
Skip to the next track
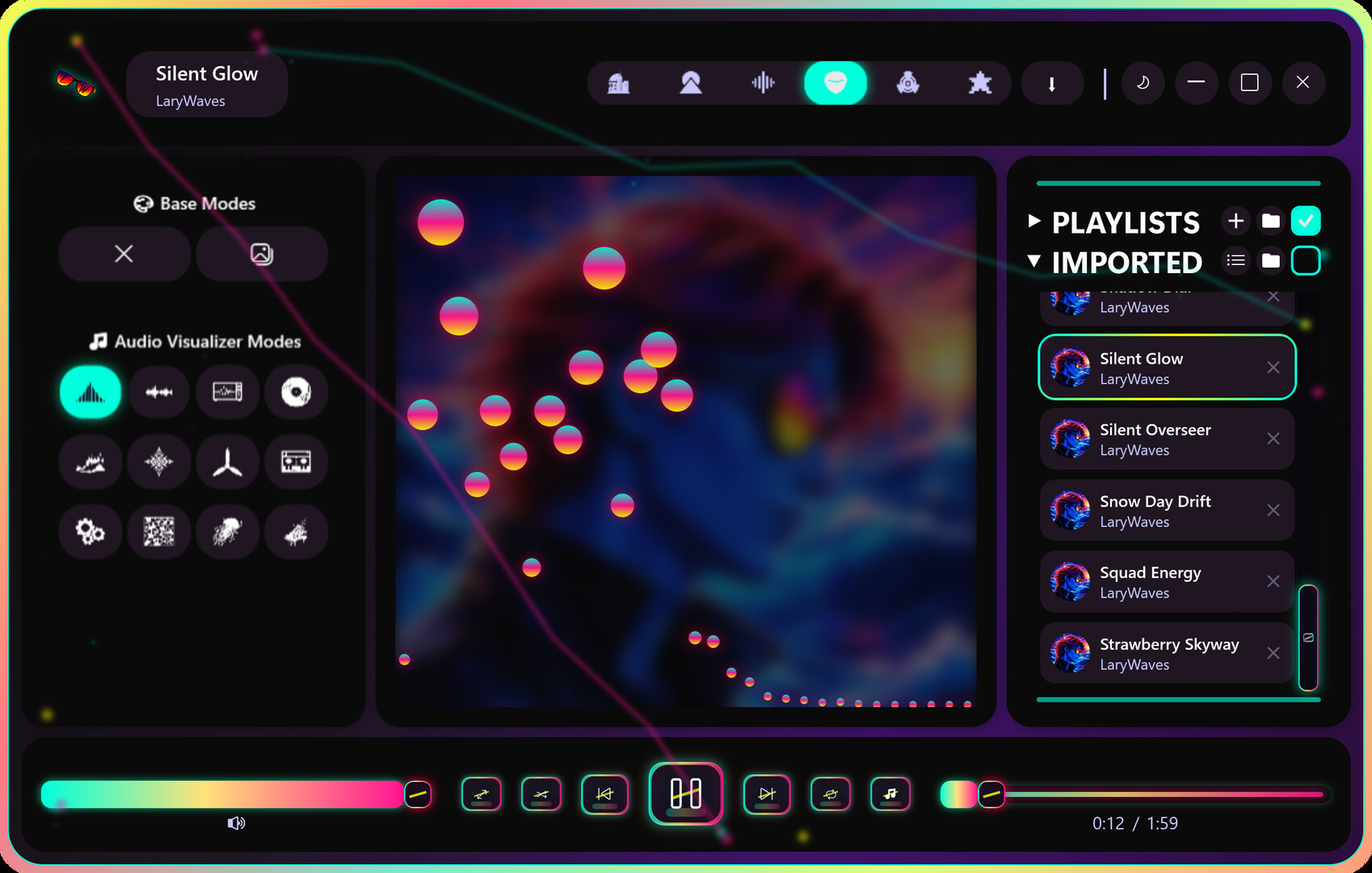click(x=767, y=794)
